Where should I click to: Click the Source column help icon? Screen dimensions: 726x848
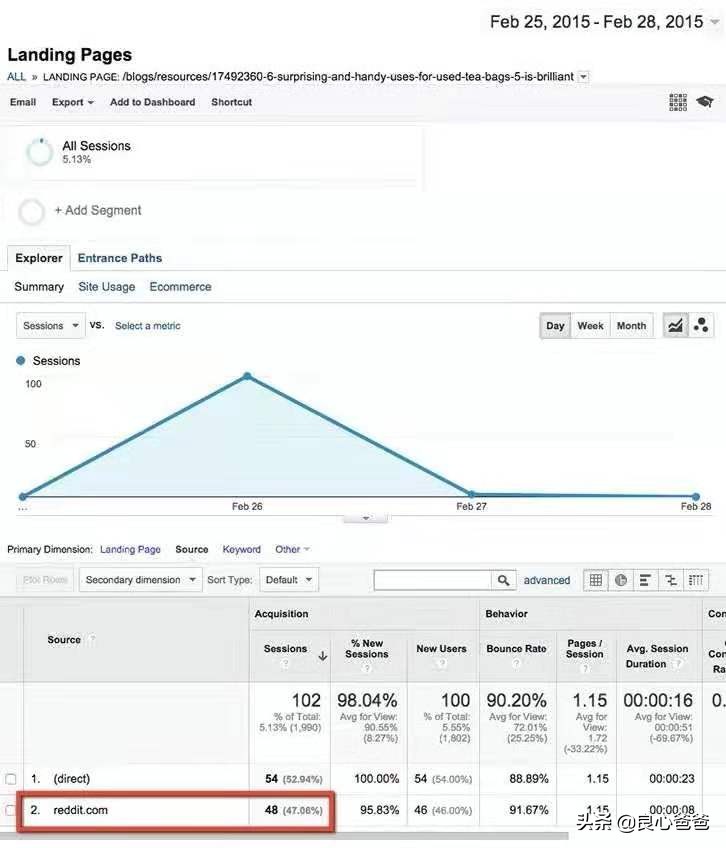[x=93, y=640]
